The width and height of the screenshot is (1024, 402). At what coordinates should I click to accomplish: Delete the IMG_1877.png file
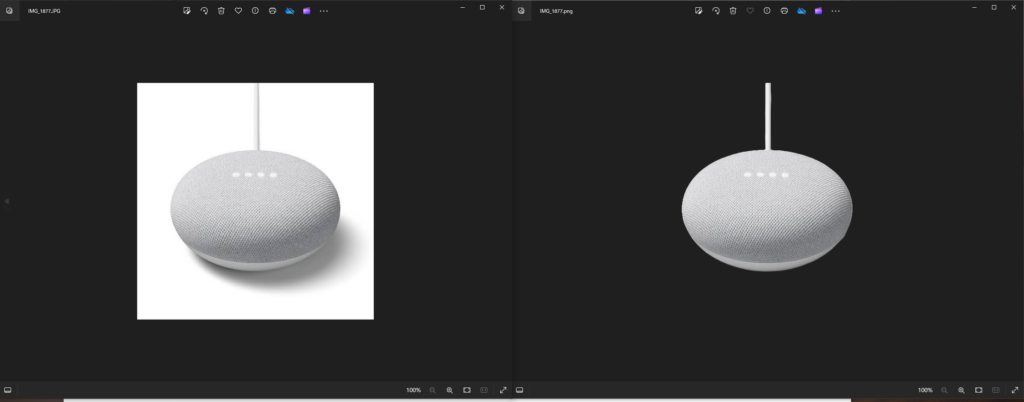(x=733, y=10)
